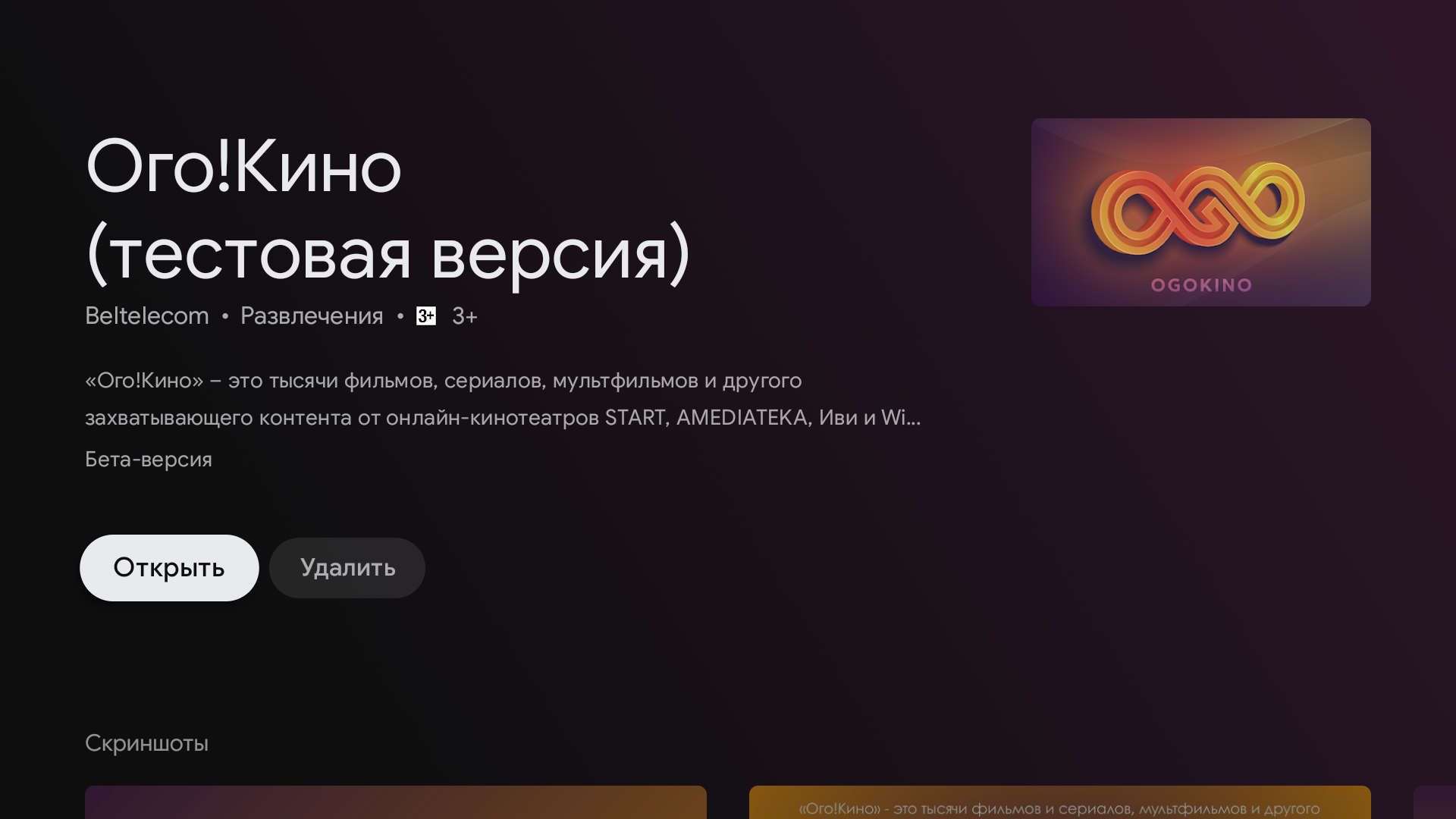Viewport: 1456px width, 819px height.
Task: Open the first screenshot thumbnail
Action: 395,802
